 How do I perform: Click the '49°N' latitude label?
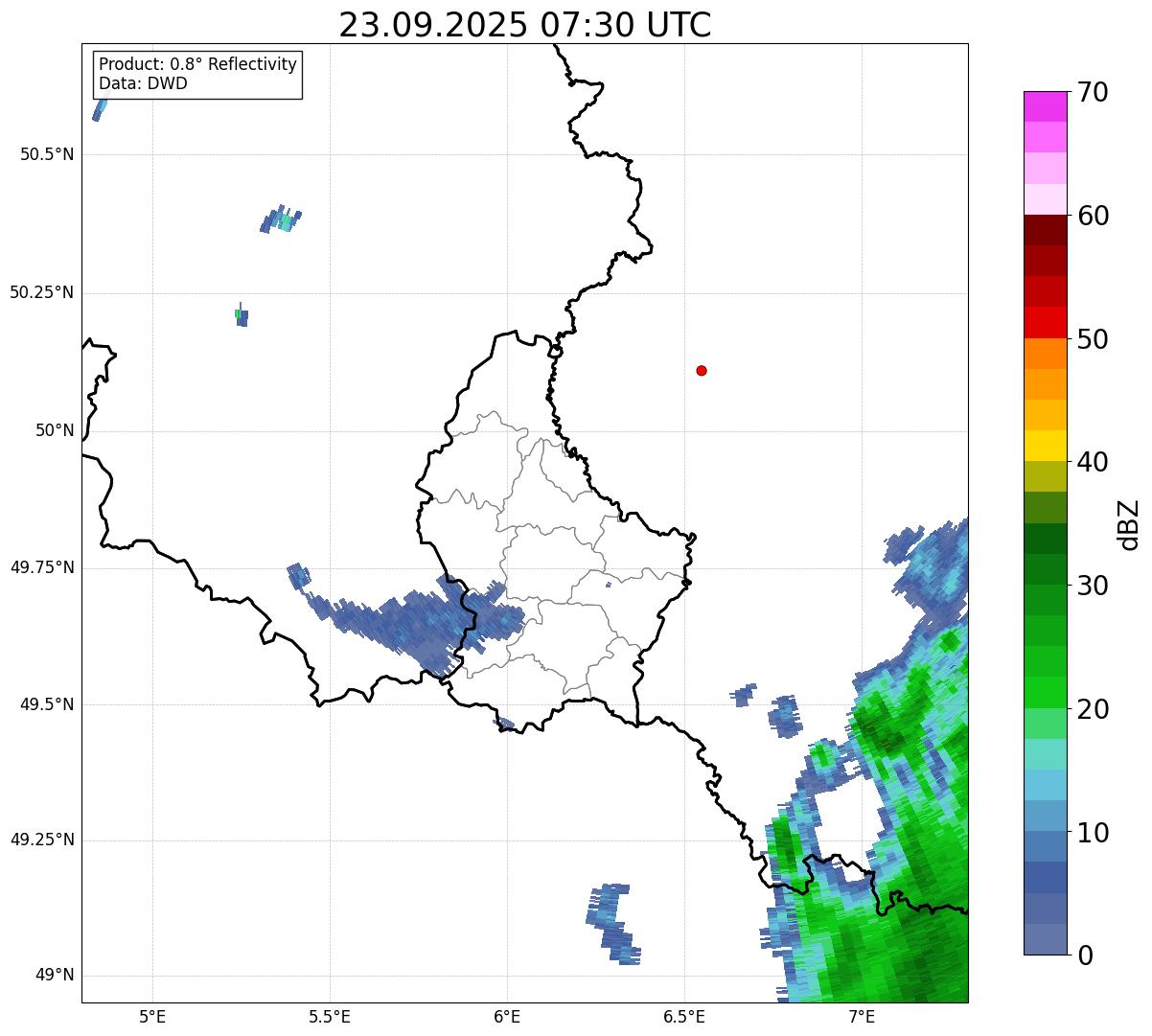coord(55,976)
